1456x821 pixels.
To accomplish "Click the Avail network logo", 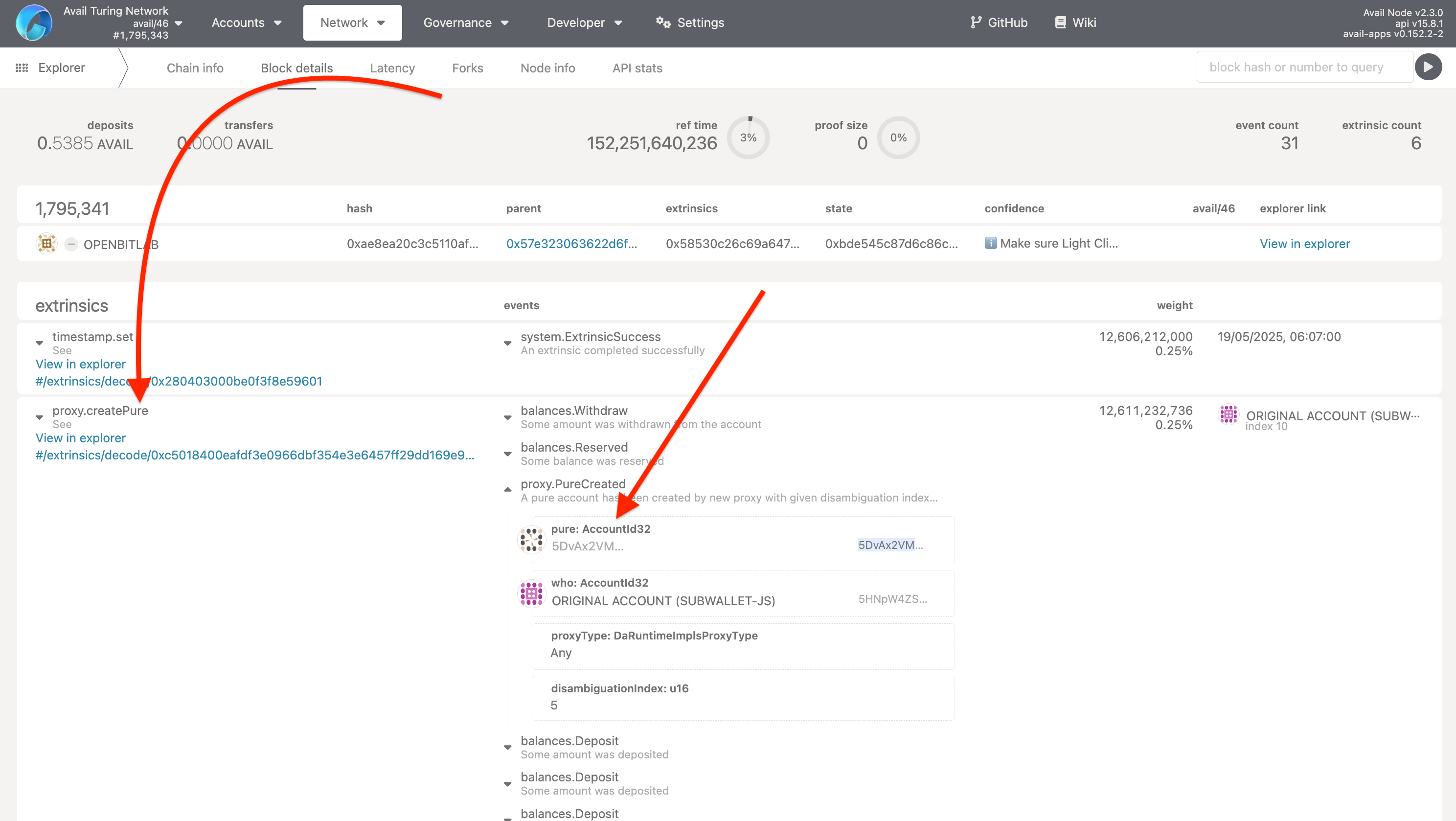I will tap(34, 23).
